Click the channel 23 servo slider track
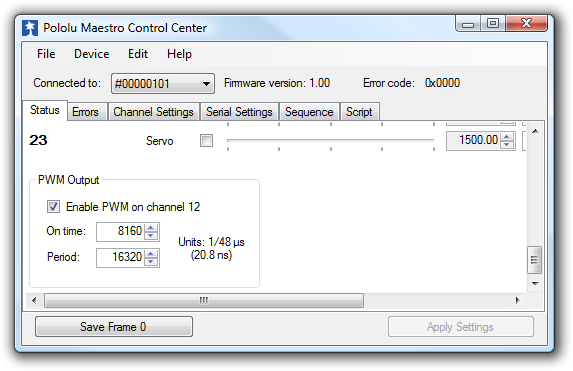The width and height of the screenshot is (573, 371). (x=330, y=140)
